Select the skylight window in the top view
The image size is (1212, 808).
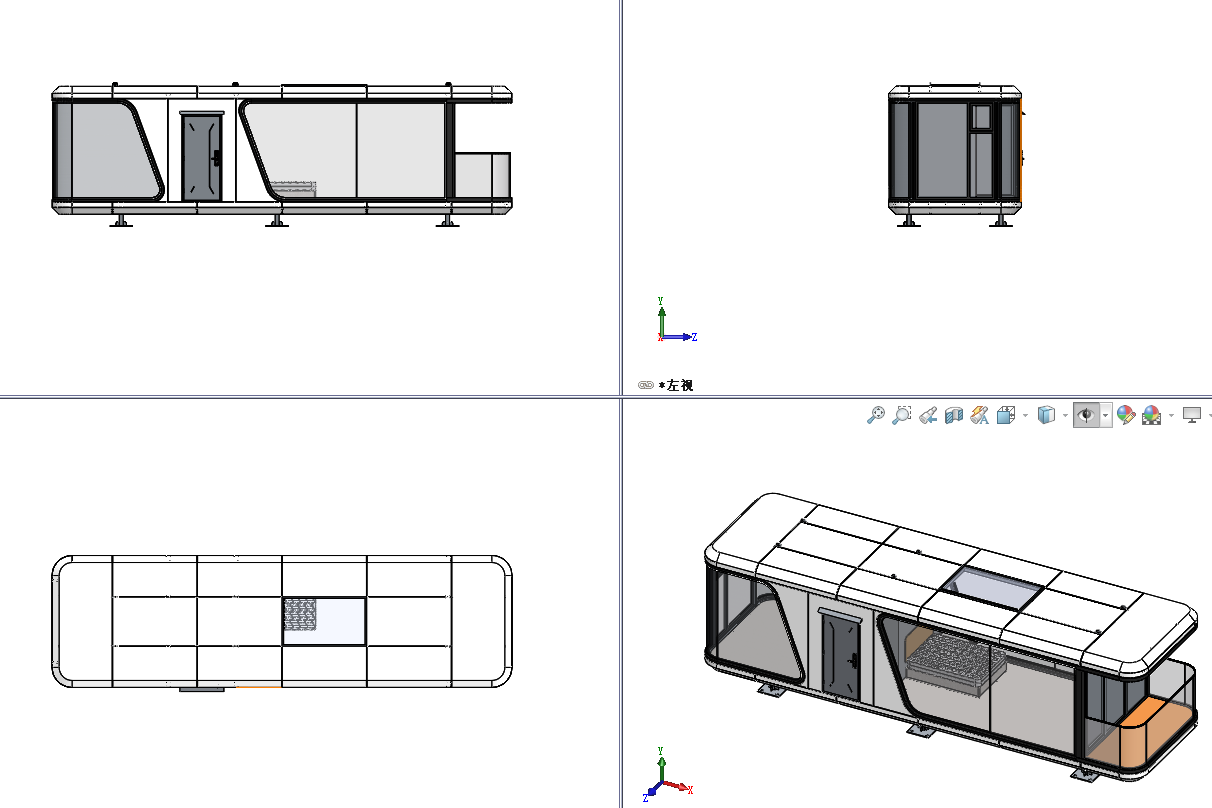click(324, 621)
